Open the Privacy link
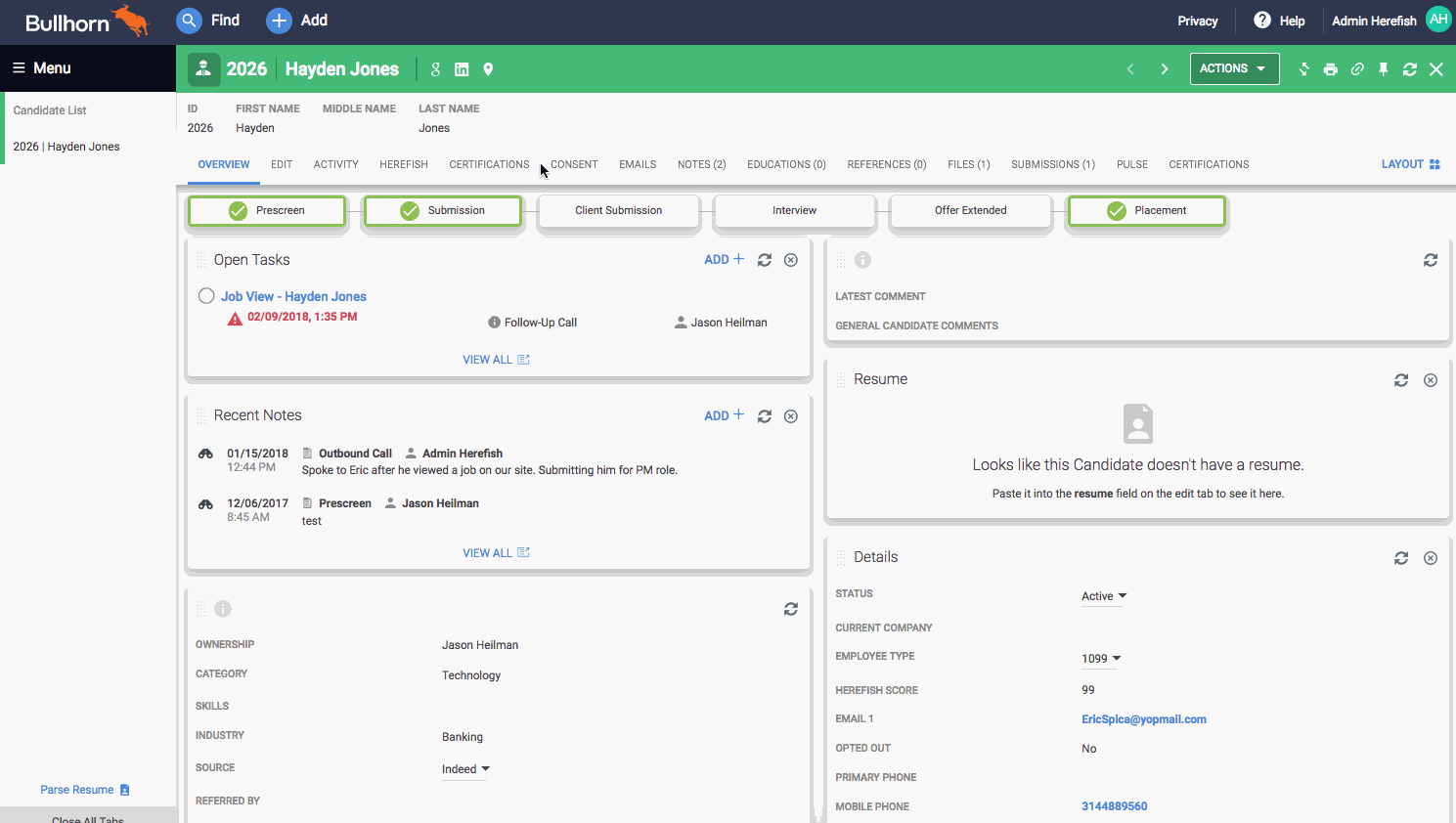 point(1198,21)
